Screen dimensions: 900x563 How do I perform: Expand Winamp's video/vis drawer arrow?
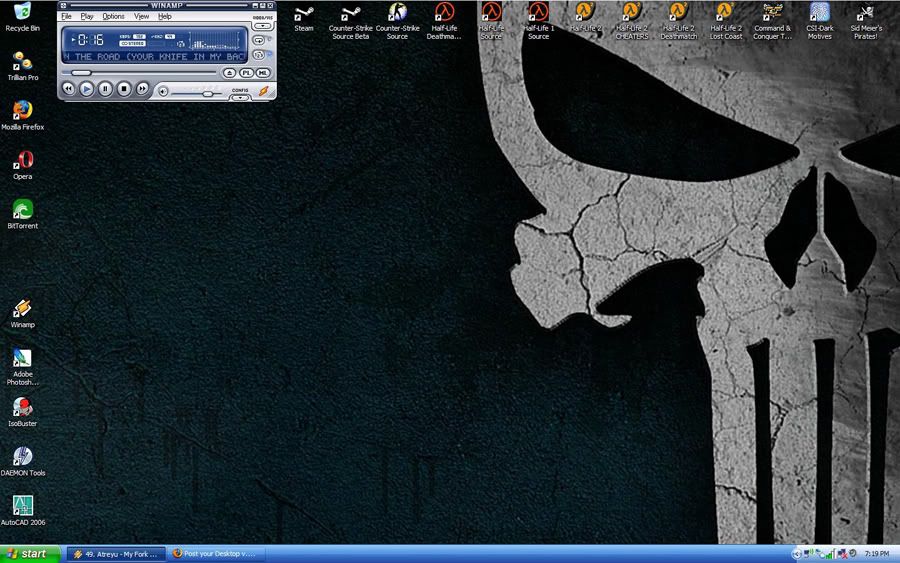[x=262, y=26]
